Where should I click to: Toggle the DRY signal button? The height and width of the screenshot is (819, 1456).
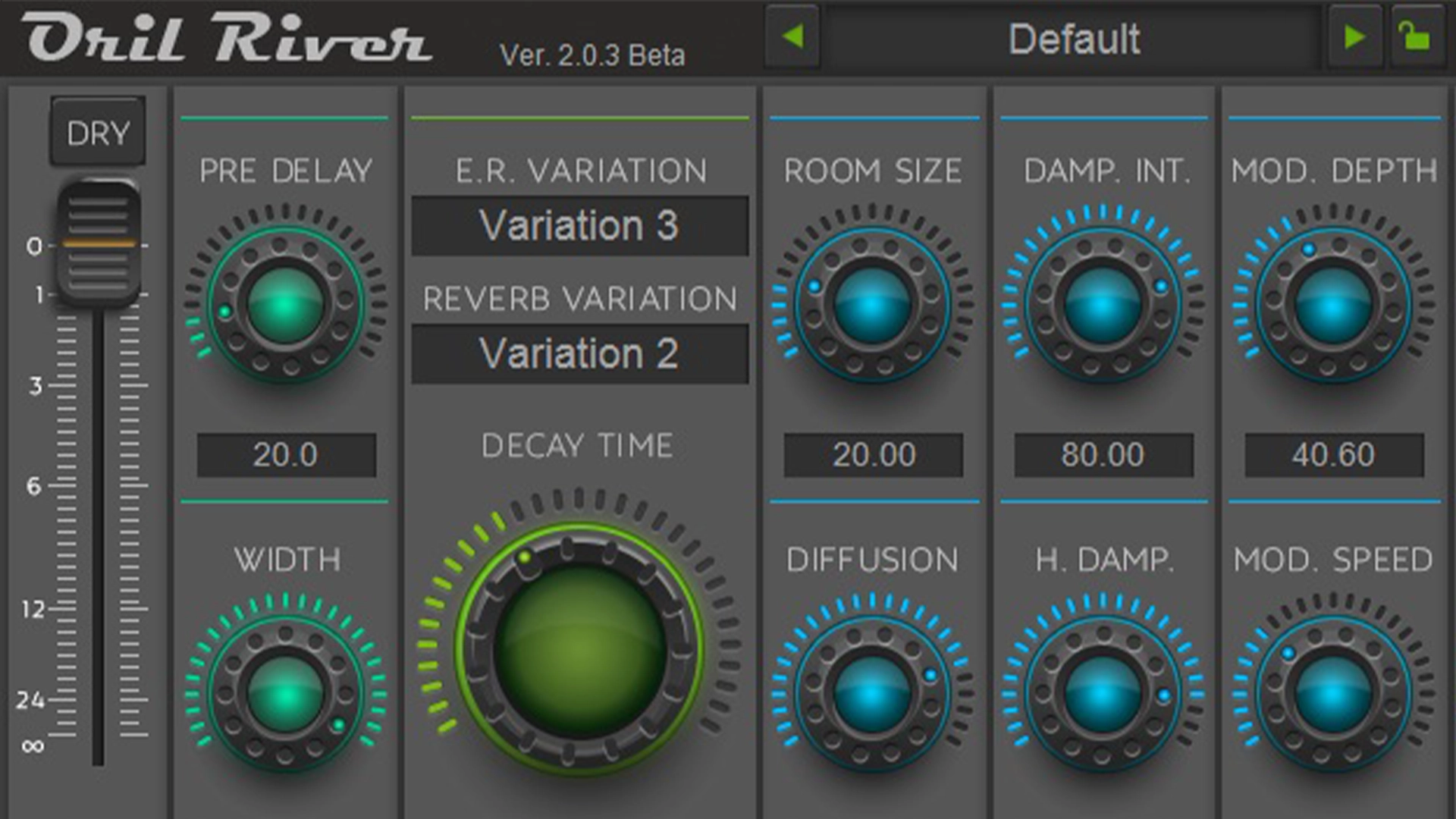coord(97,133)
